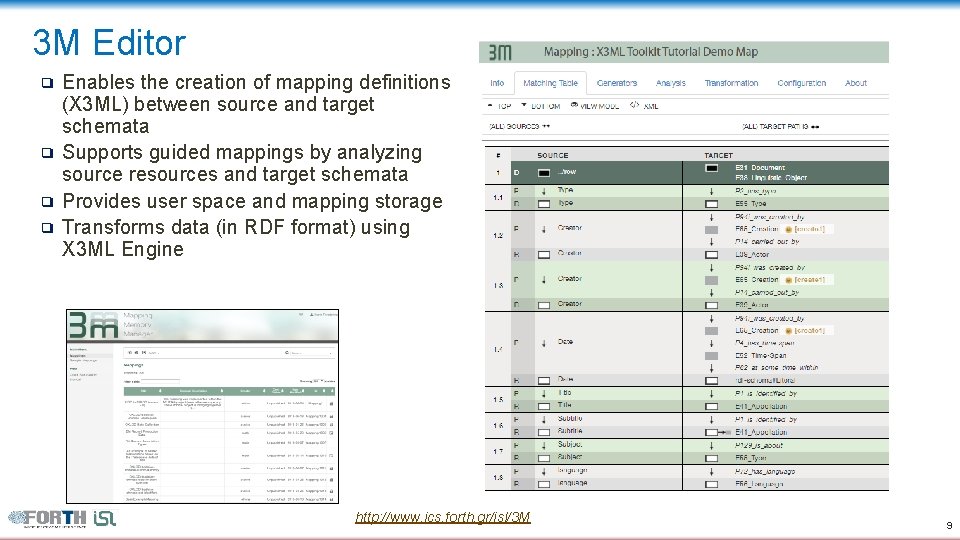Click search box in Mapping Memory Manager toolbar
The height and width of the screenshot is (540, 960).
point(312,353)
